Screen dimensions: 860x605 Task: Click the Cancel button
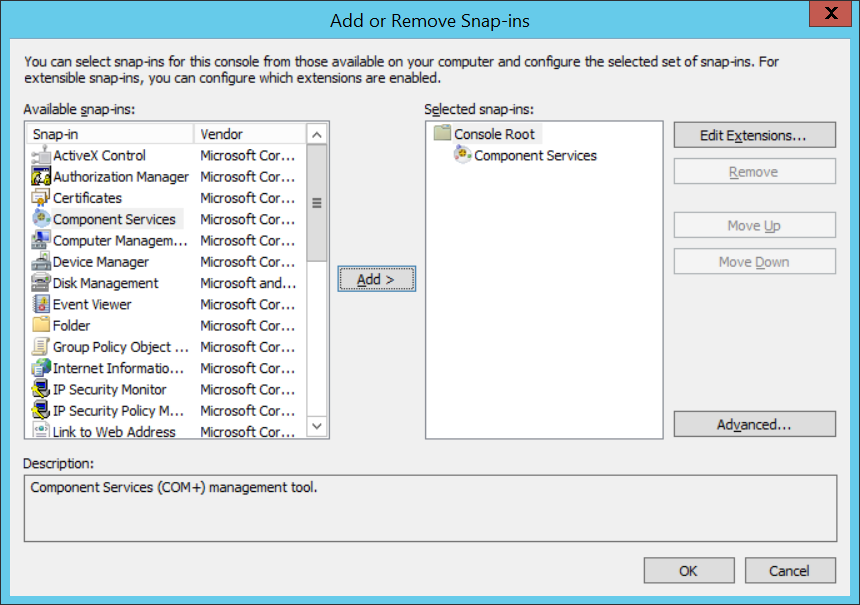[x=790, y=570]
